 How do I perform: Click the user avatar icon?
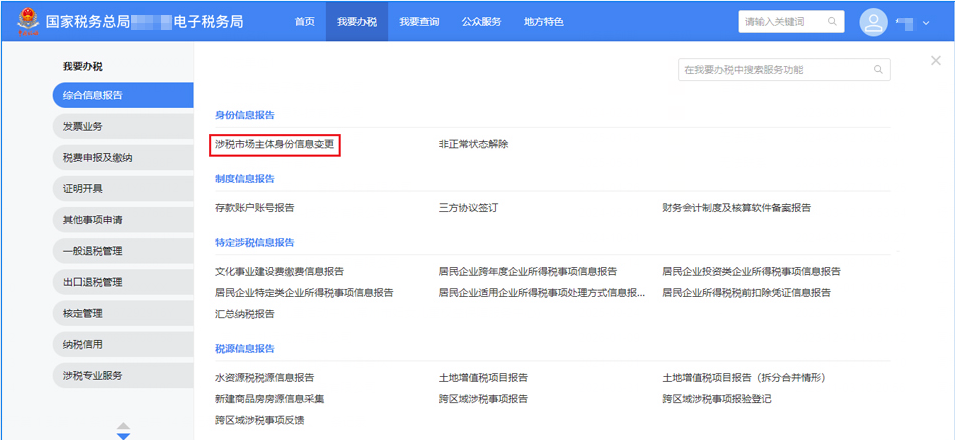coord(874,22)
